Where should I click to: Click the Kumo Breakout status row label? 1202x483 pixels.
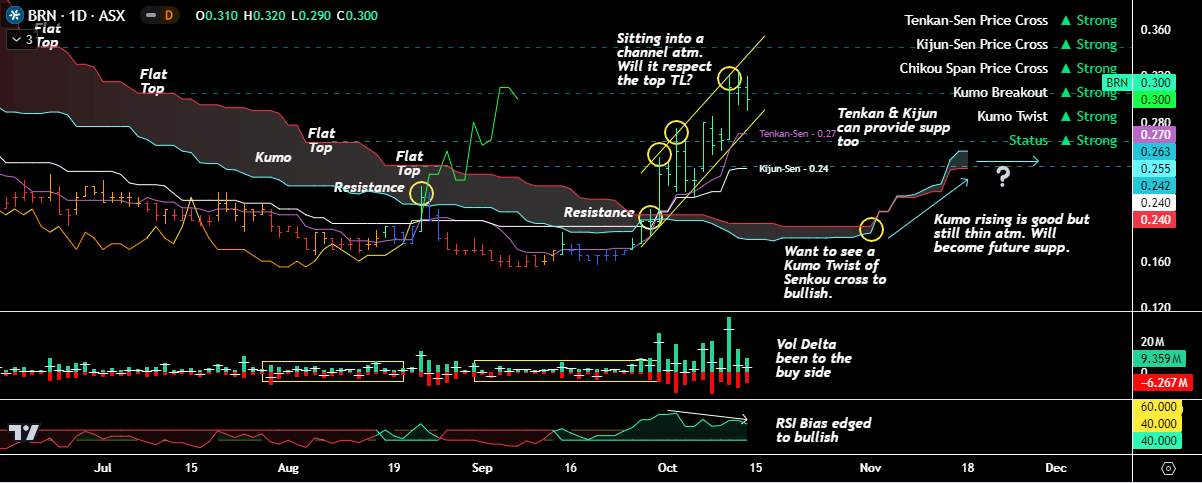click(x=1000, y=93)
